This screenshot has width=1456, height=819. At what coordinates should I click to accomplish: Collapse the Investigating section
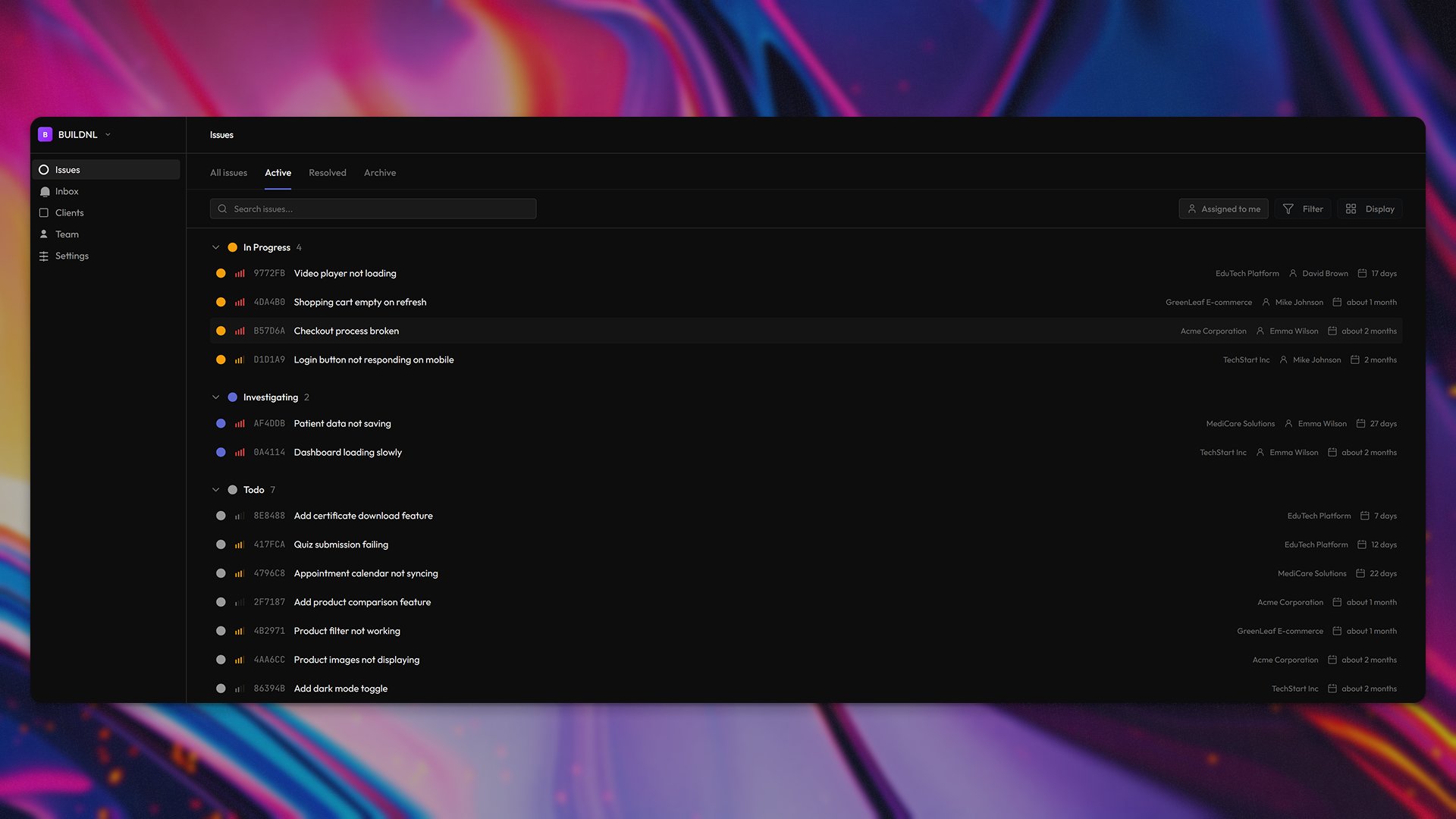point(215,397)
